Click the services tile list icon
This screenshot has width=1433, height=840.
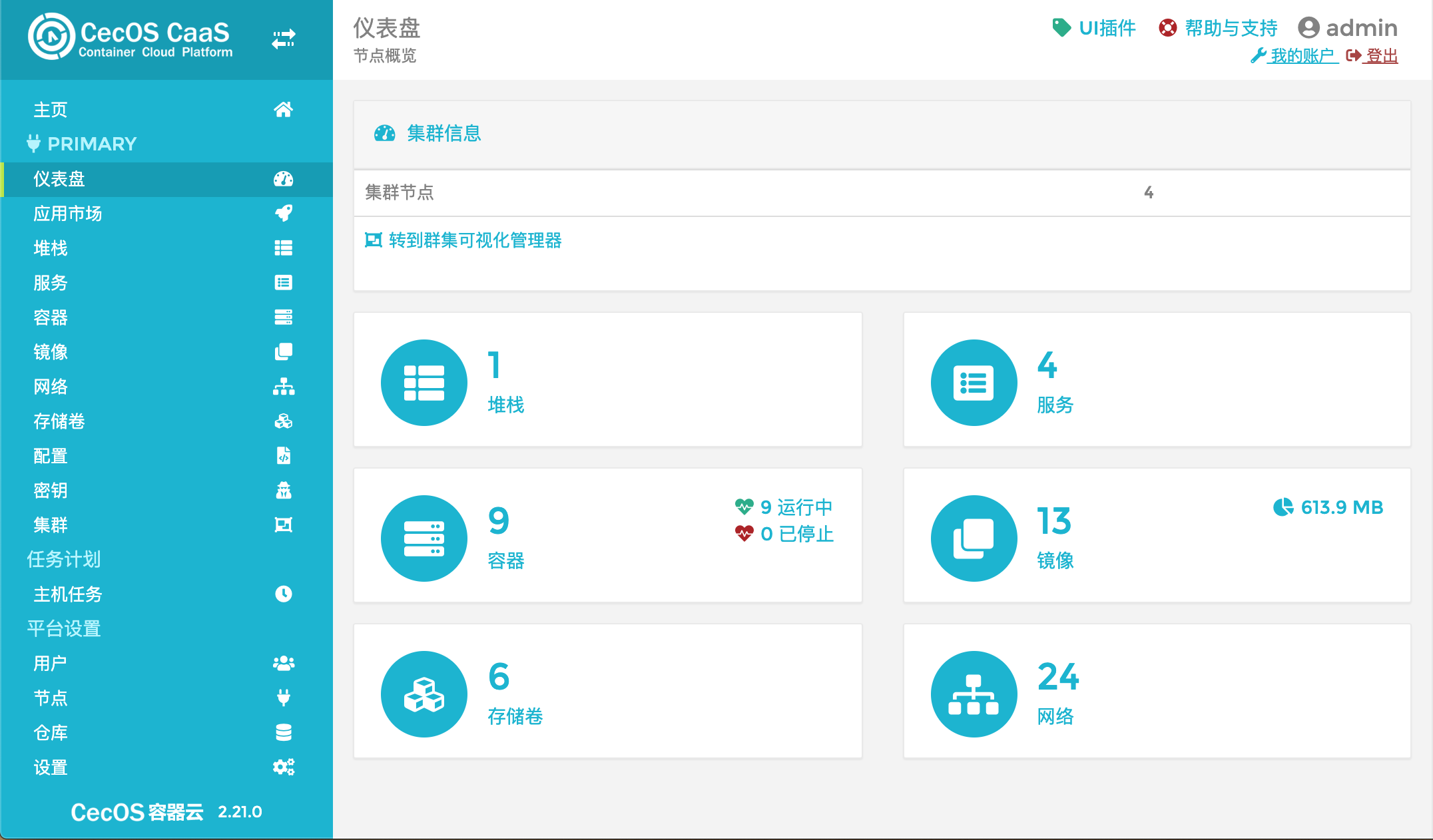click(x=973, y=383)
